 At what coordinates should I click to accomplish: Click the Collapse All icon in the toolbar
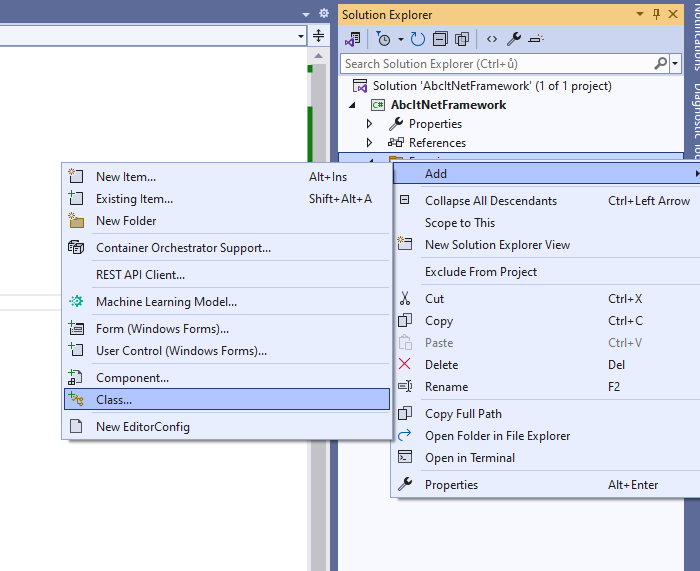point(439,39)
